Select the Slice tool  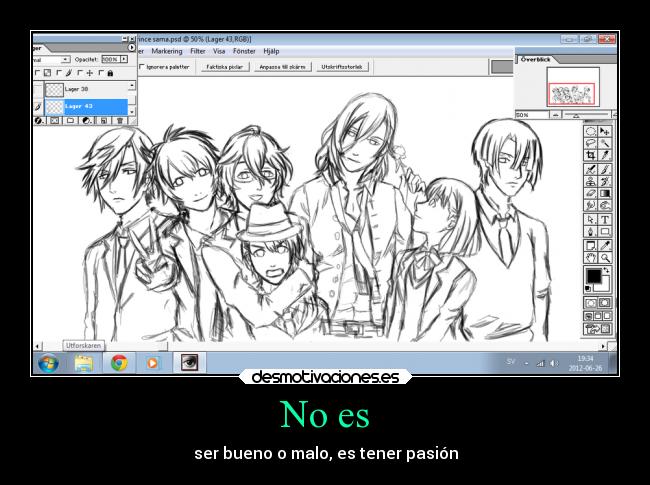click(x=605, y=155)
